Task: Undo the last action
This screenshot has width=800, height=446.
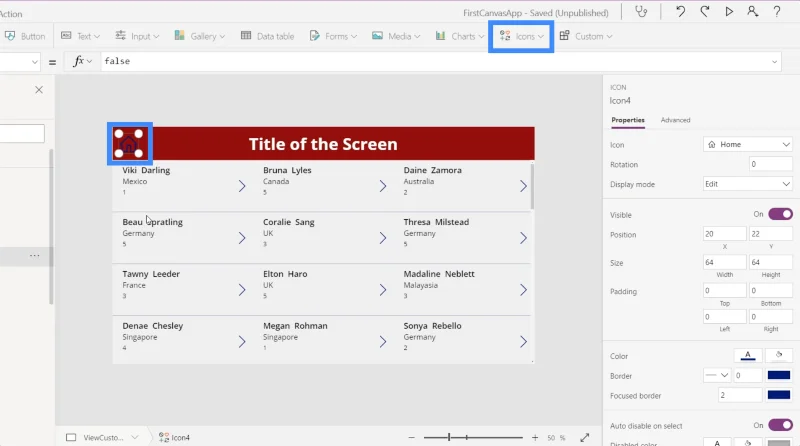Action: point(680,11)
